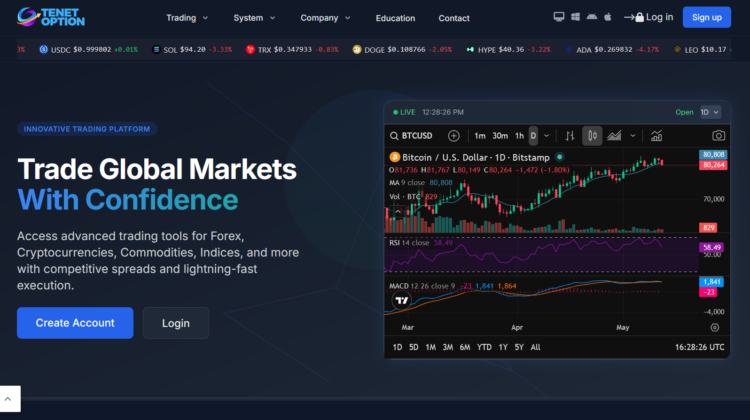750x420 pixels.
Task: Click the 58.49 RSI value label
Action: click(711, 247)
